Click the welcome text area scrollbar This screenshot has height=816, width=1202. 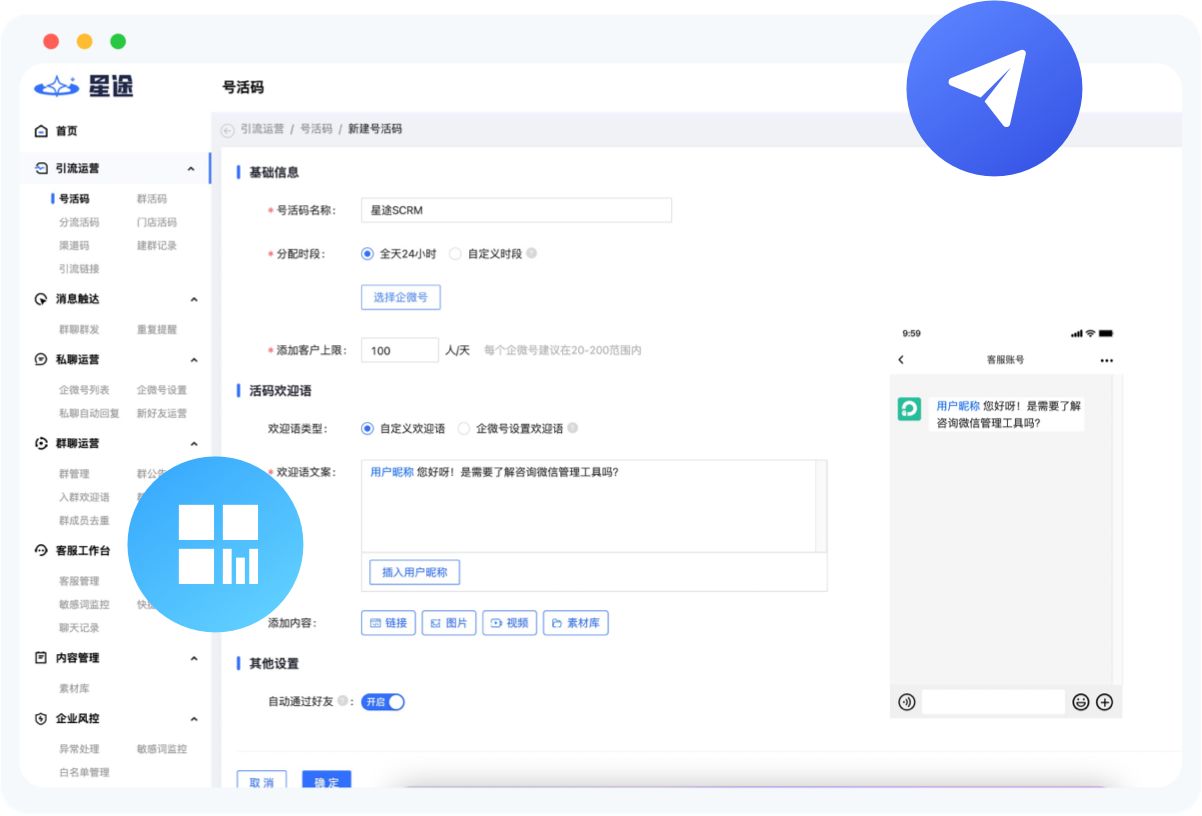click(821, 506)
